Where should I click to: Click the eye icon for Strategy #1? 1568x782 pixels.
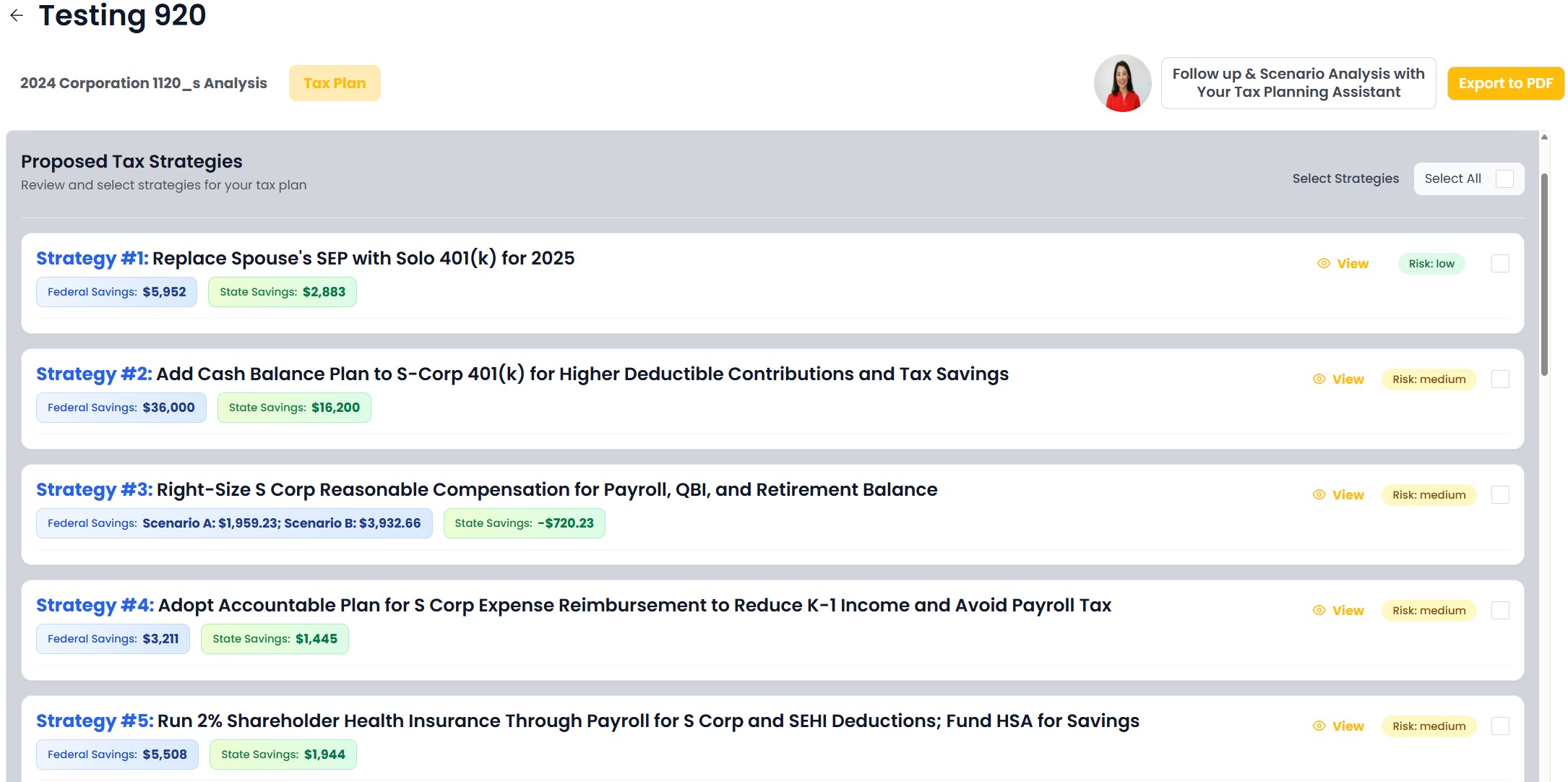coord(1324,264)
